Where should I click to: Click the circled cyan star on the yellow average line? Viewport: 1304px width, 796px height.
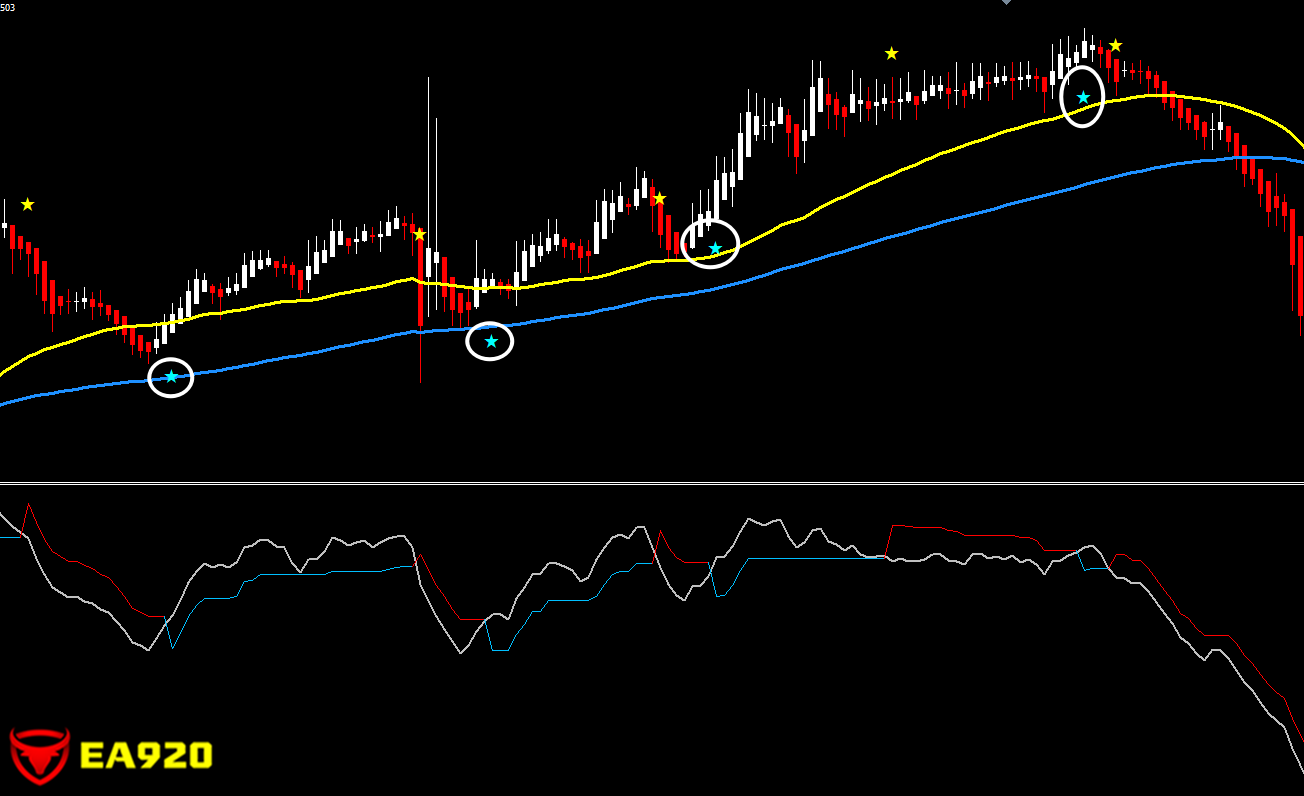click(x=714, y=248)
